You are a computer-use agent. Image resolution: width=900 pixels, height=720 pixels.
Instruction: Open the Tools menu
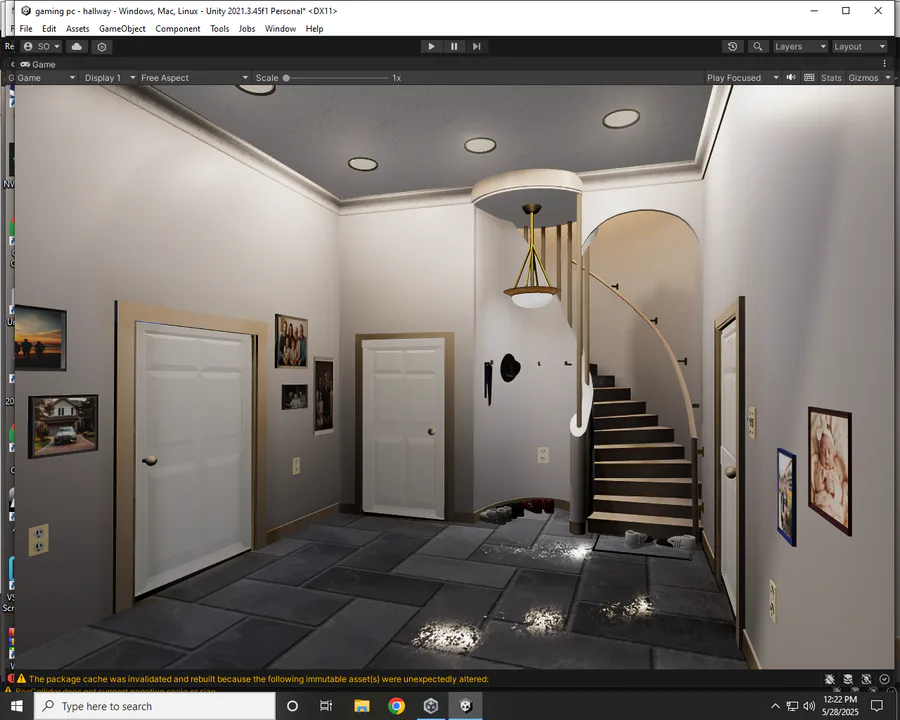[219, 29]
